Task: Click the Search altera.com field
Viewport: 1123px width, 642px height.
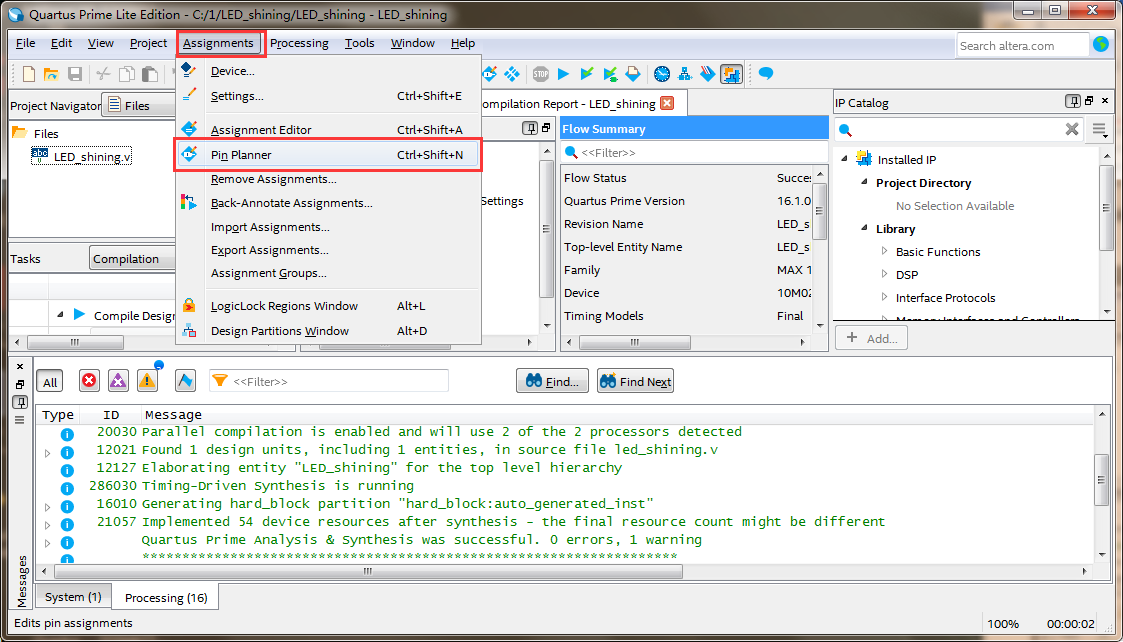Action: (x=1022, y=45)
